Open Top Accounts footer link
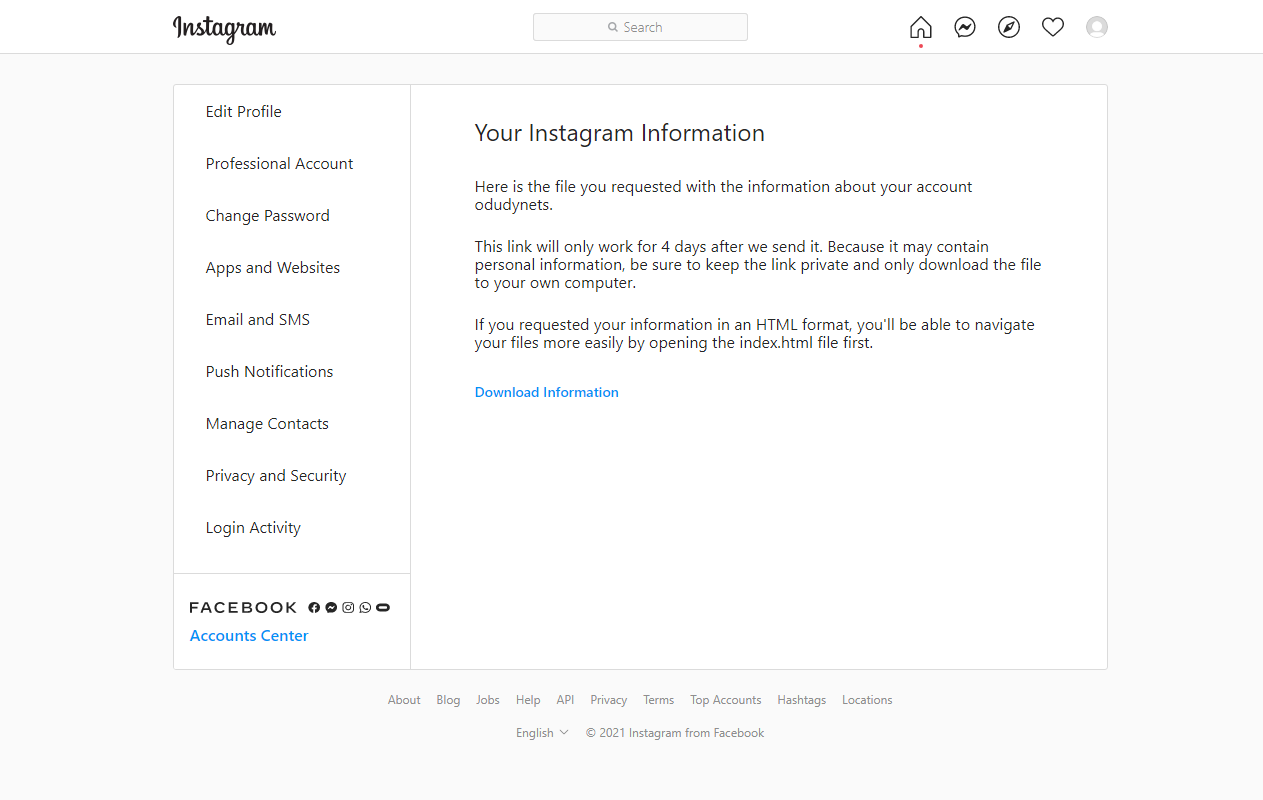The height and width of the screenshot is (800, 1263). (726, 700)
